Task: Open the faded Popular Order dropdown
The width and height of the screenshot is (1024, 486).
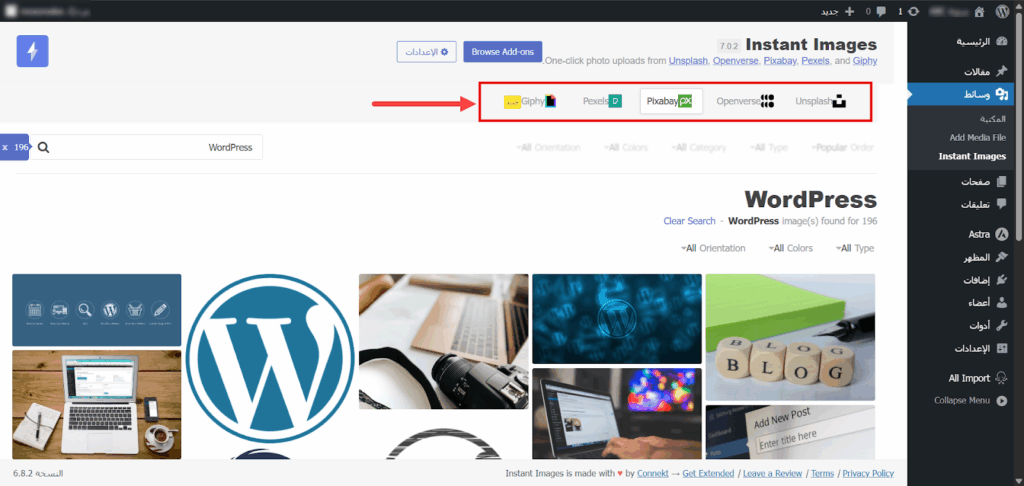Action: point(842,148)
